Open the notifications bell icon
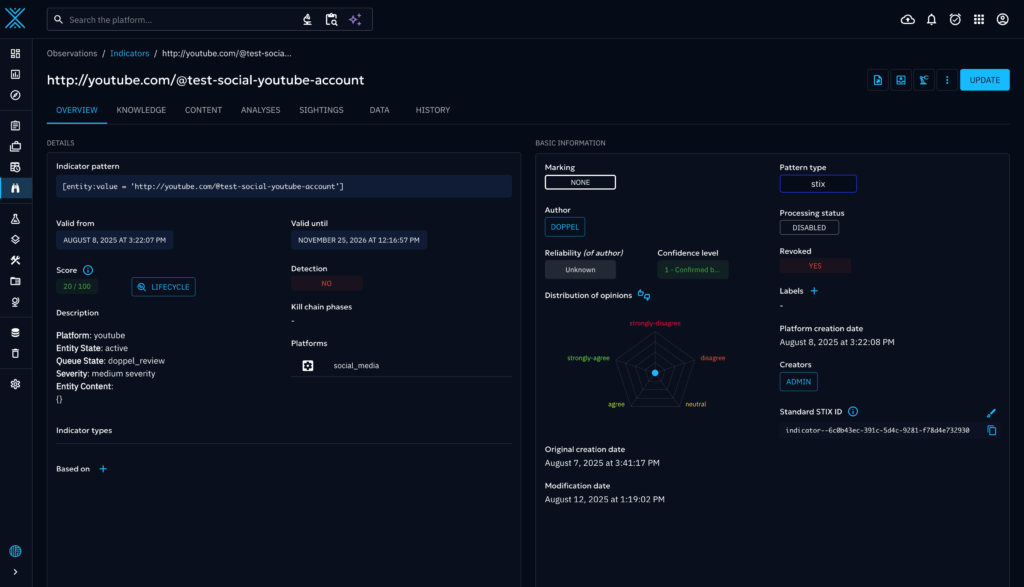1024x587 pixels. click(x=931, y=19)
